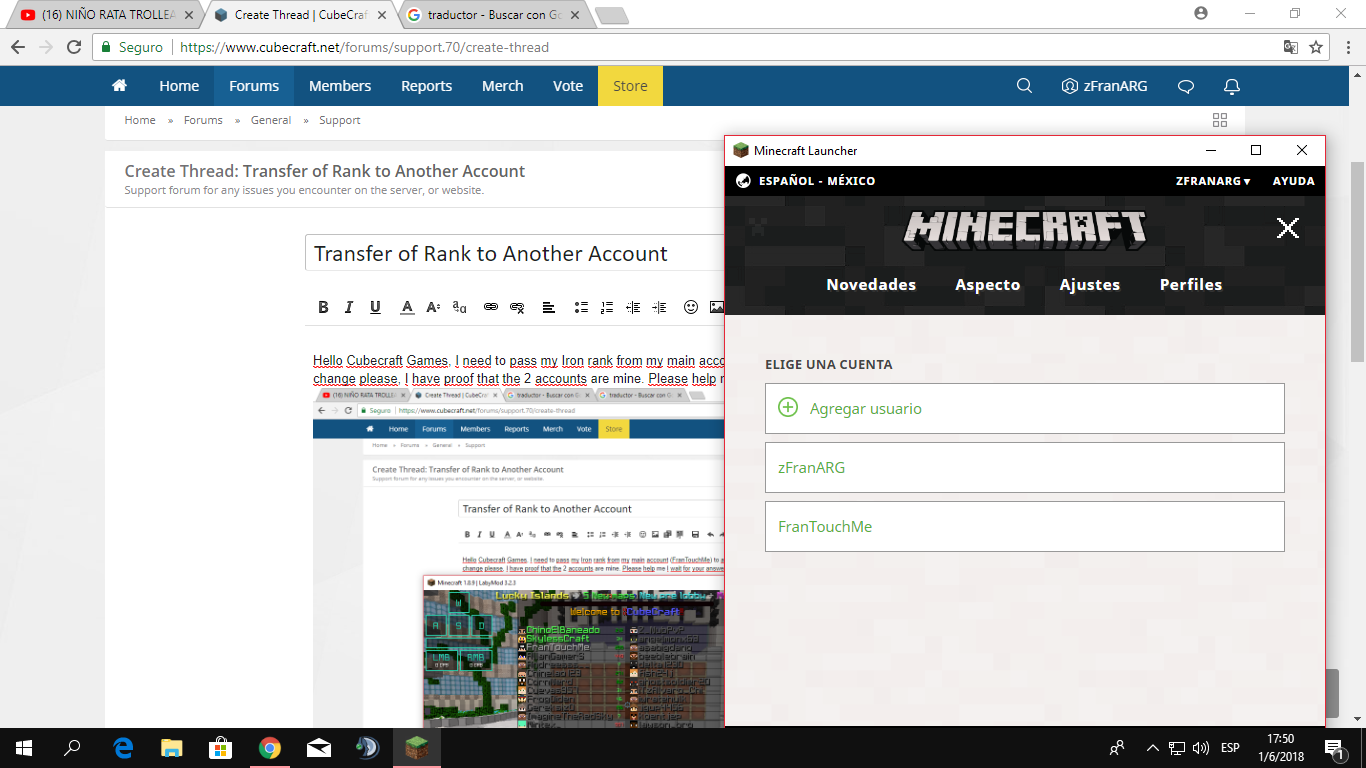
Task: Open File Explorer from the taskbar
Action: [x=172, y=748]
